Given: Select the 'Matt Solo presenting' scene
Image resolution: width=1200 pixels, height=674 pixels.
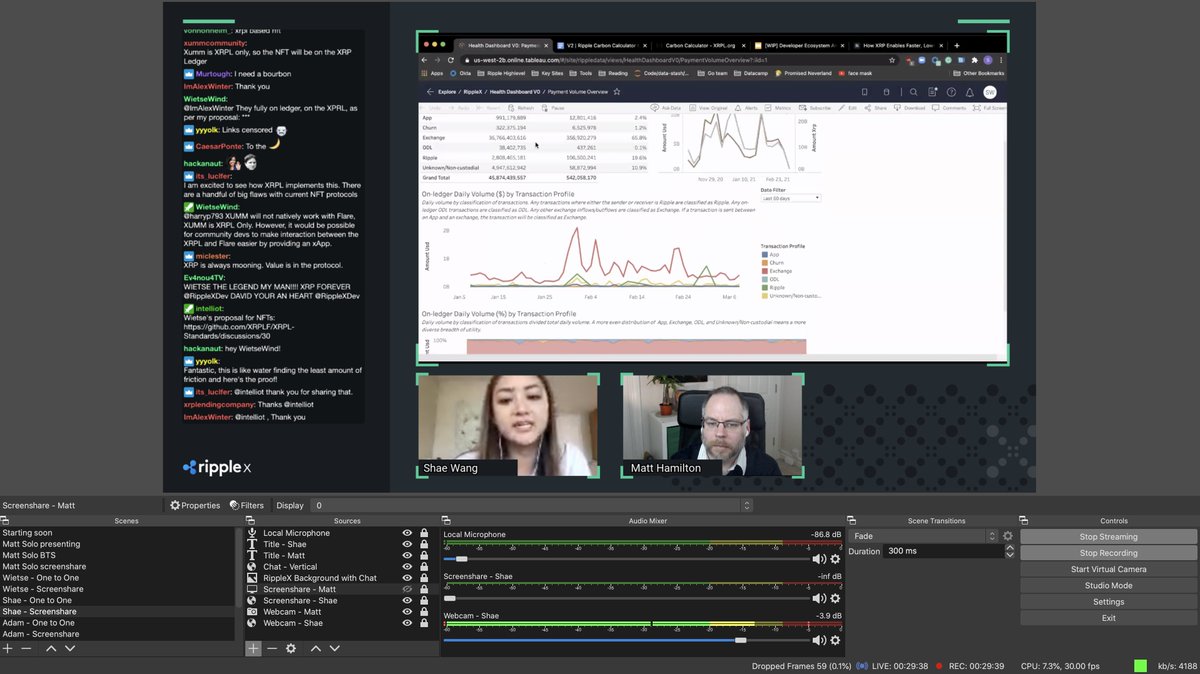Looking at the screenshot, I should click(118, 544).
